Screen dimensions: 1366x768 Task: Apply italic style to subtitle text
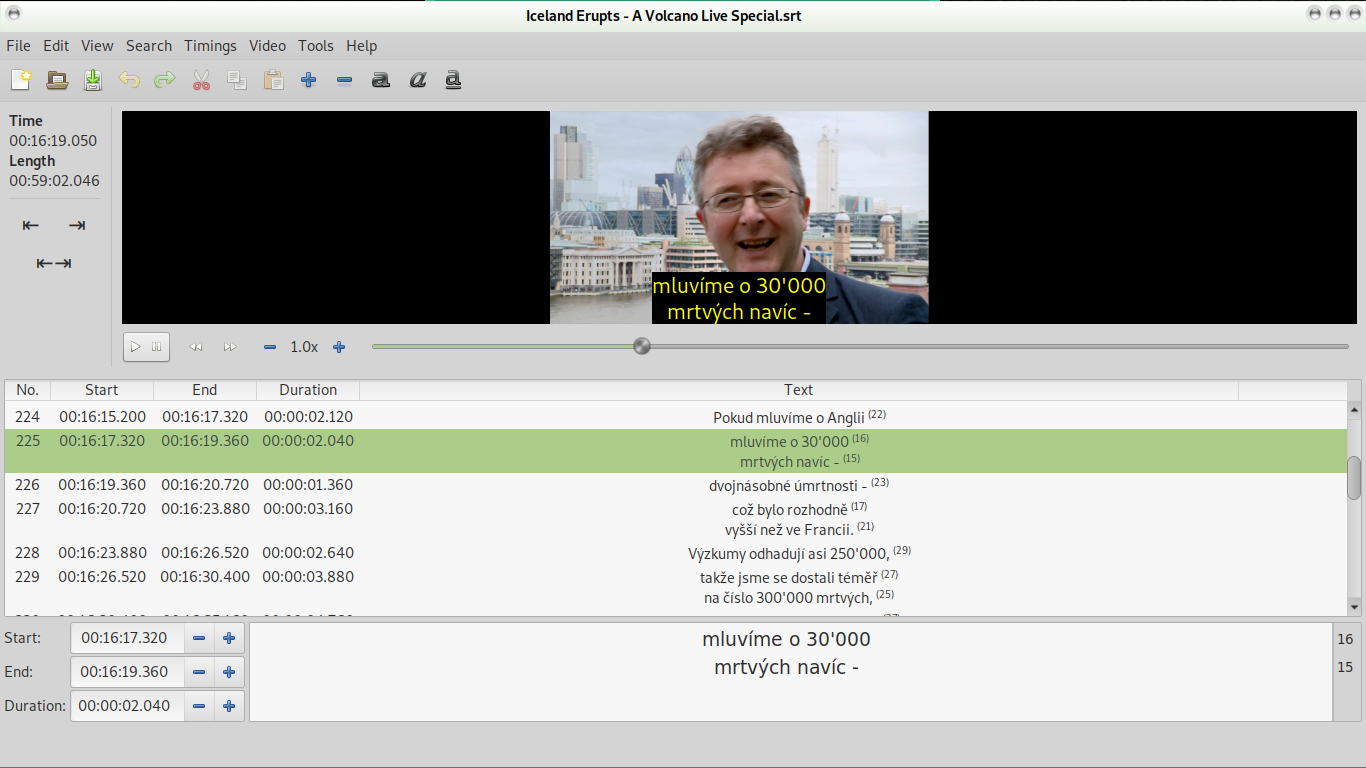pos(417,80)
